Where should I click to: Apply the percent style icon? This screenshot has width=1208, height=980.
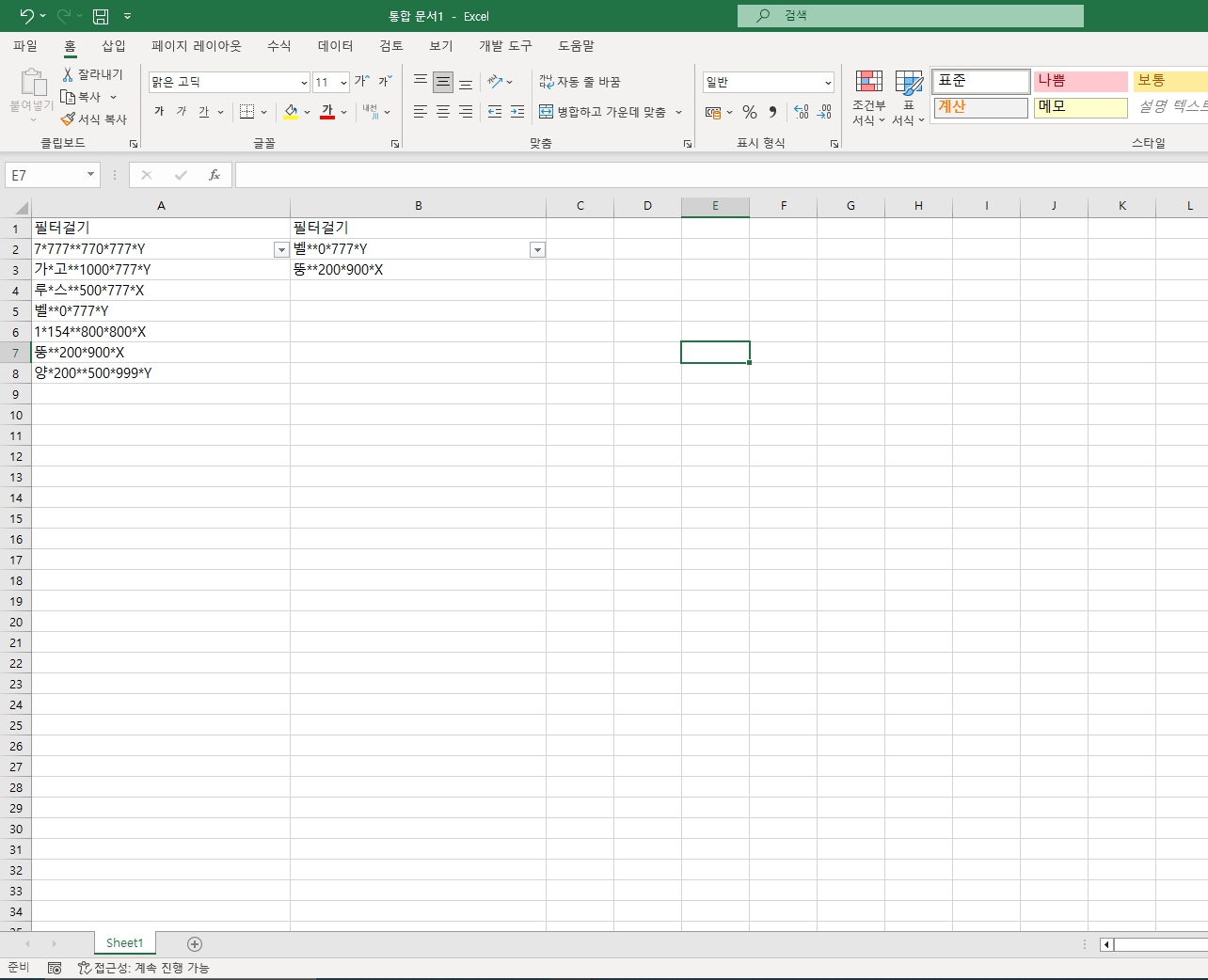pos(750,112)
